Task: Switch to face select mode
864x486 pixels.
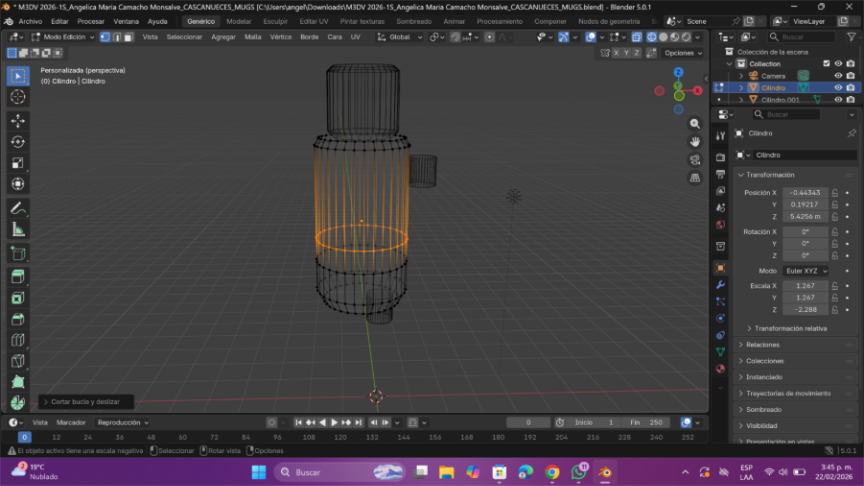Action: point(128,37)
